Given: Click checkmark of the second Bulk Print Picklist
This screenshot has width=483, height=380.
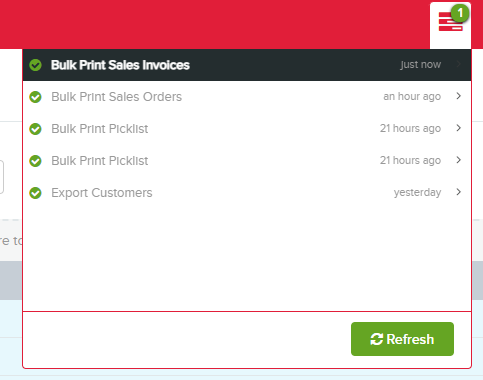Looking at the screenshot, I should (35, 161).
